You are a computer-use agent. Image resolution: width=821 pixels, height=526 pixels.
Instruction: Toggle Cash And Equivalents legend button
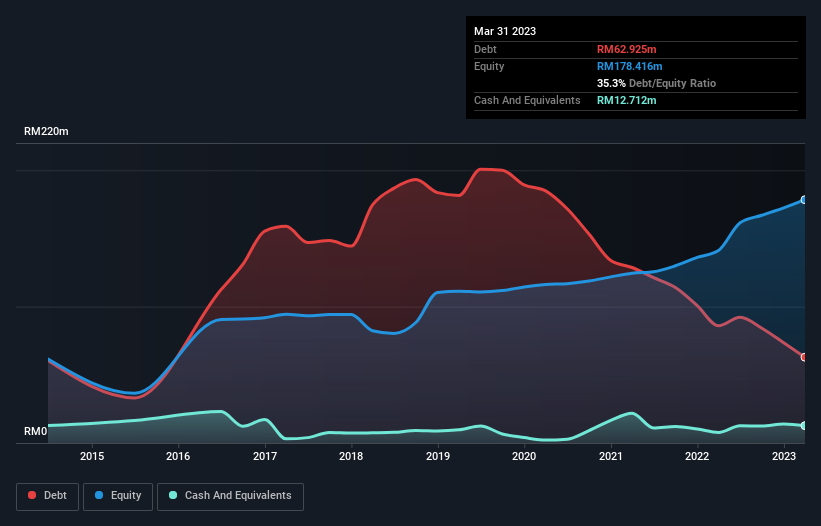click(x=230, y=496)
